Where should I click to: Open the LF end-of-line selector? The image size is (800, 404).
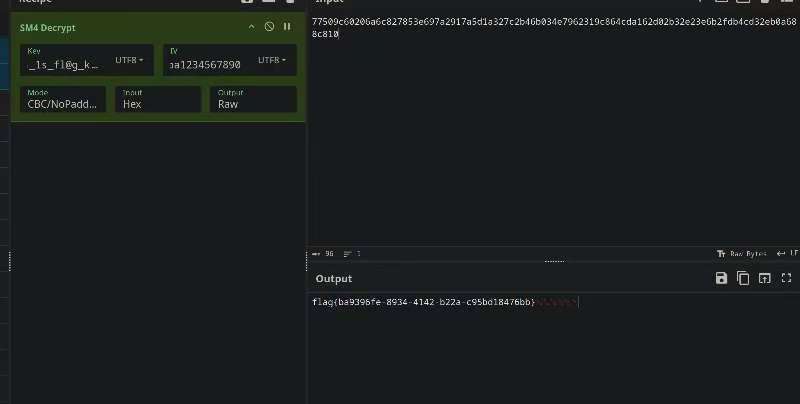coord(788,254)
